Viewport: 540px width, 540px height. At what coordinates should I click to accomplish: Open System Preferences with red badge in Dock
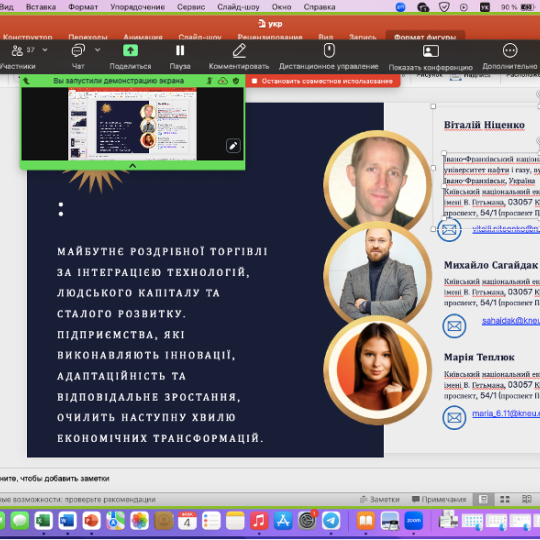coord(307,520)
